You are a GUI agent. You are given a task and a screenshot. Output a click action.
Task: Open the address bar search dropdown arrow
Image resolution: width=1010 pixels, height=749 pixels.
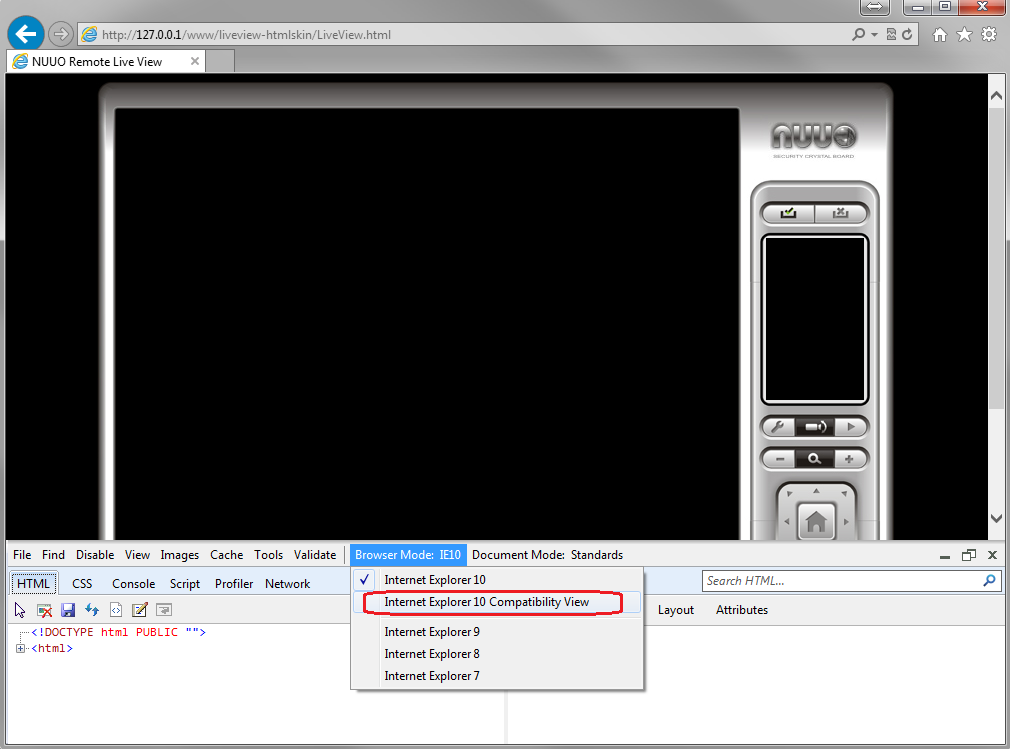pos(874,34)
